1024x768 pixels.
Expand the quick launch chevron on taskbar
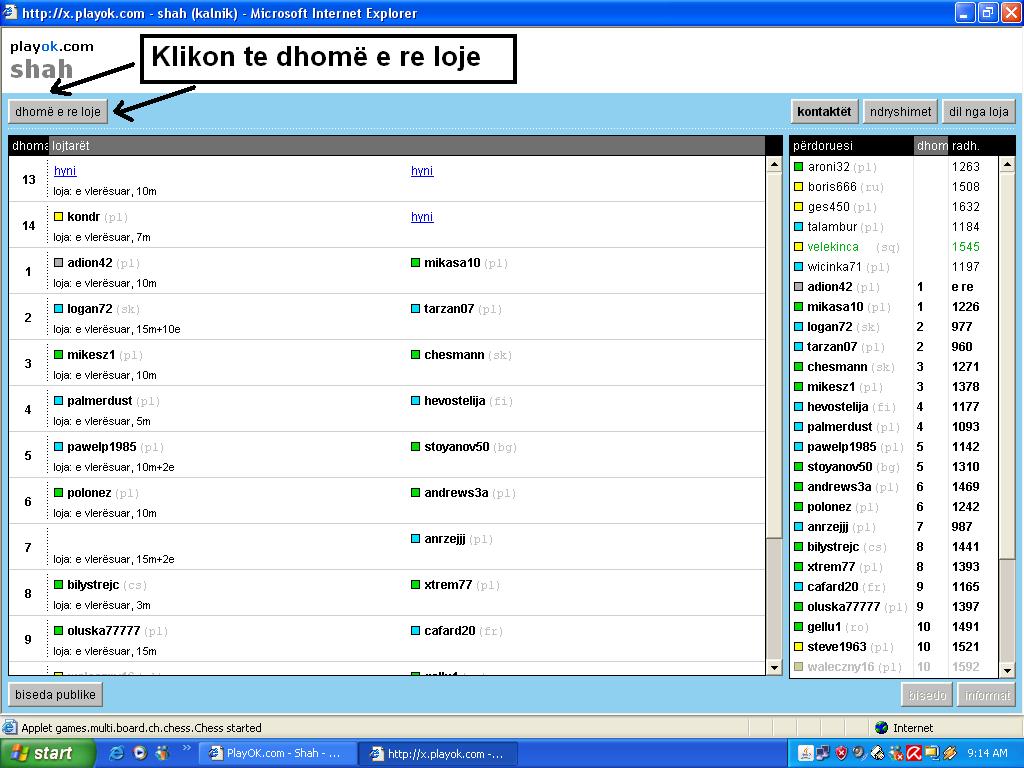pyautogui.click(x=186, y=748)
